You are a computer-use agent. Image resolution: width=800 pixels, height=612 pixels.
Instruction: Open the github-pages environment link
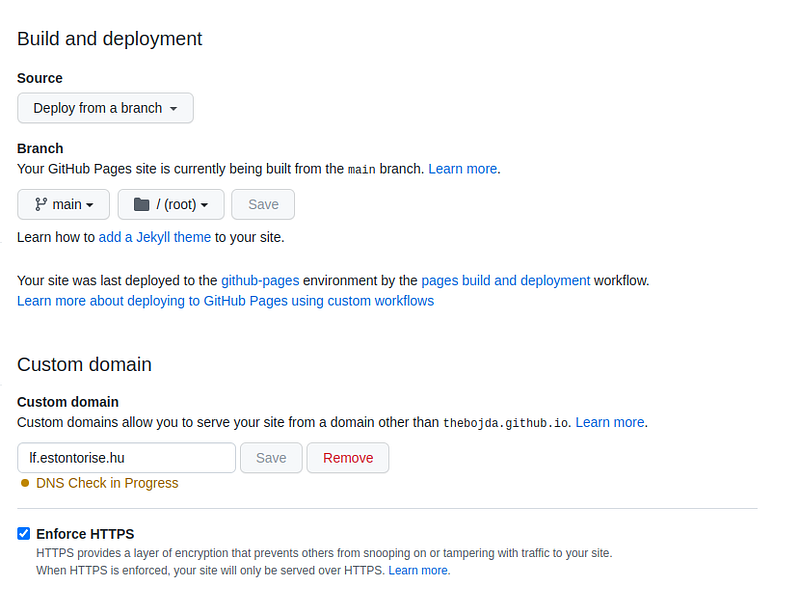tap(260, 280)
